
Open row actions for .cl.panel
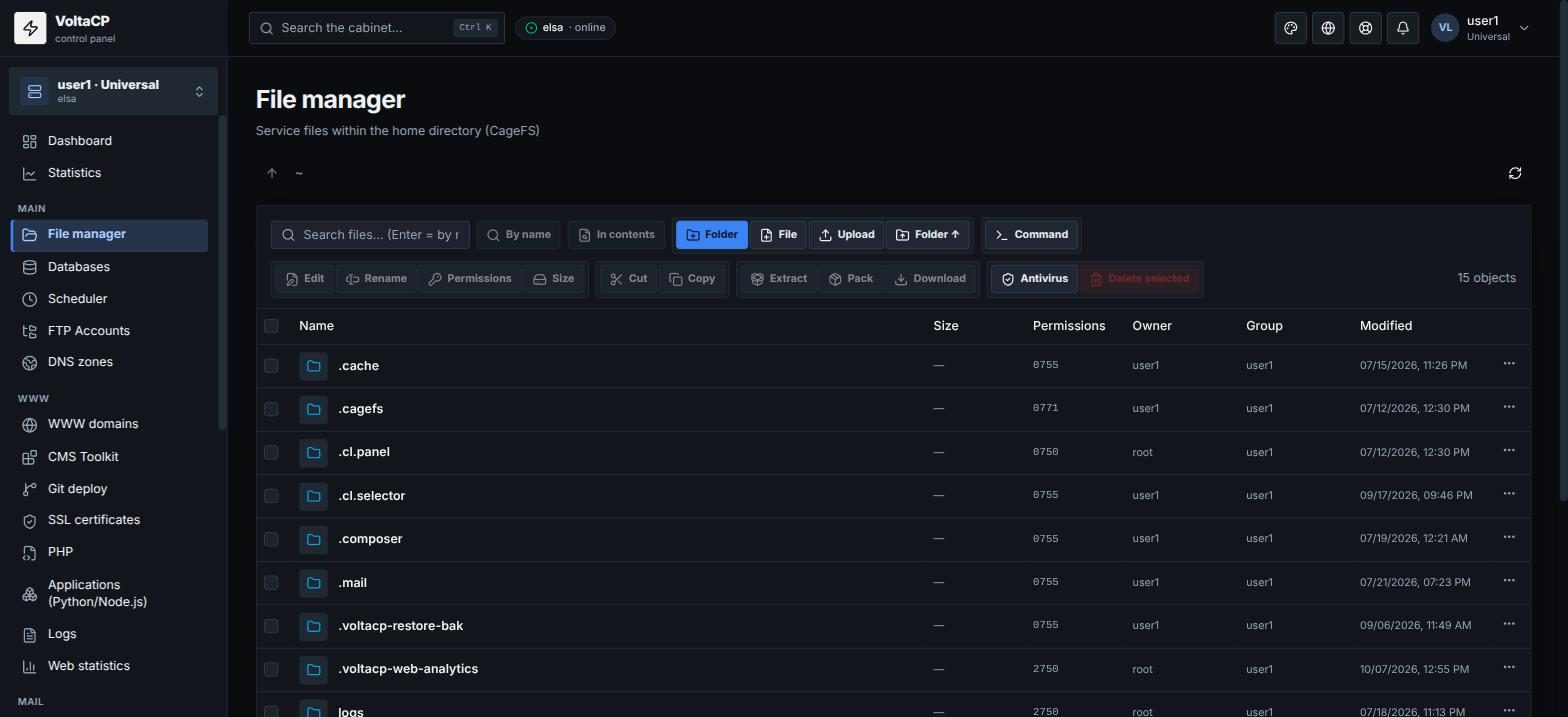tap(1509, 451)
